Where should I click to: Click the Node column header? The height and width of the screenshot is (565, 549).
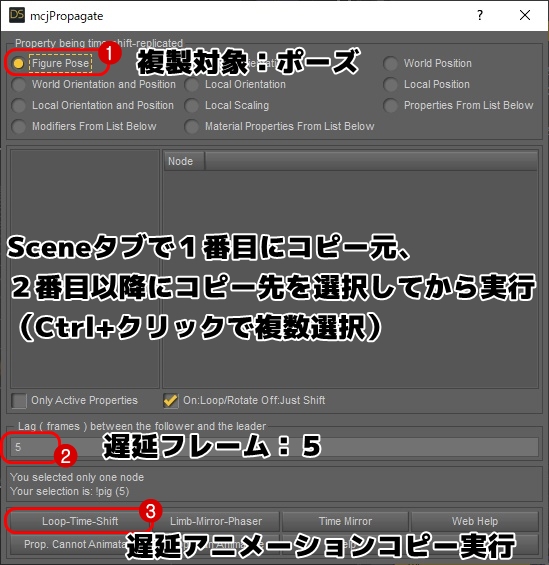pos(184,161)
